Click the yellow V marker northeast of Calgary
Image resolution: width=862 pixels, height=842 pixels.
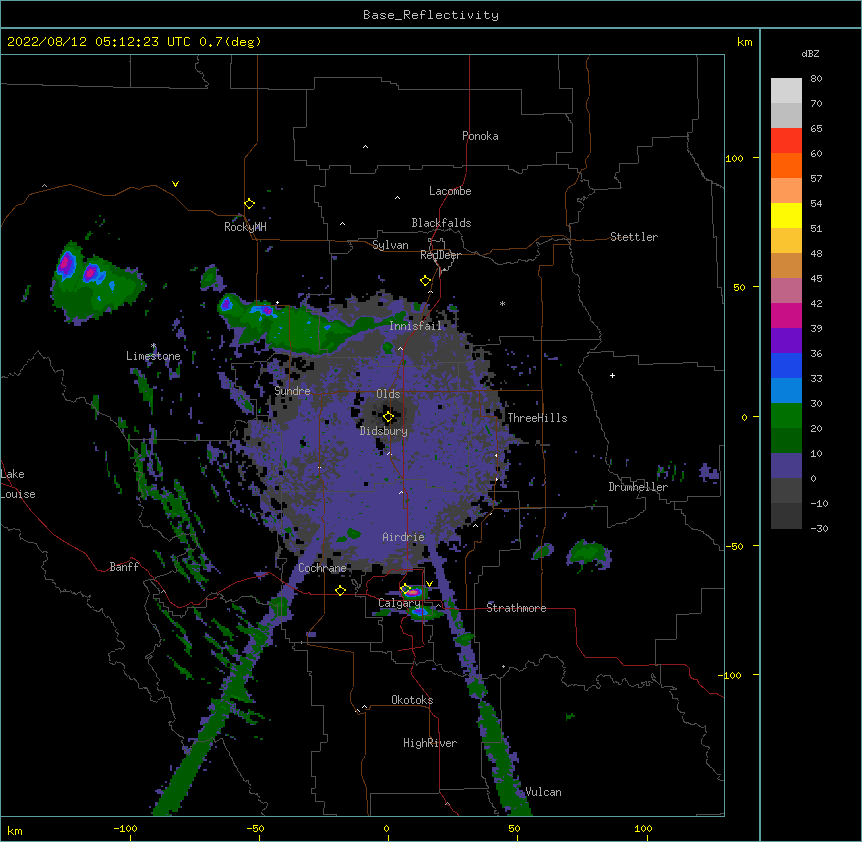point(429,584)
